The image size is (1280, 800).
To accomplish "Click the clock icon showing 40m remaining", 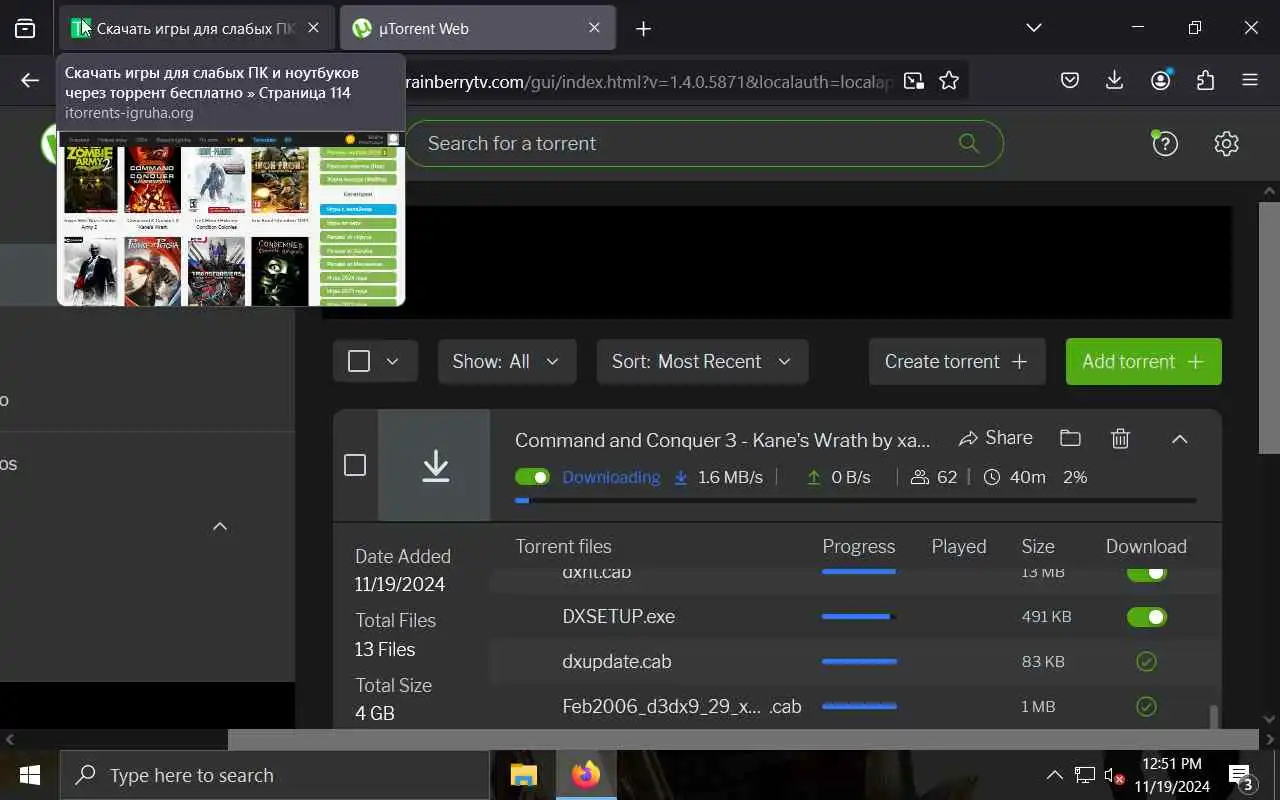I will [x=992, y=478].
